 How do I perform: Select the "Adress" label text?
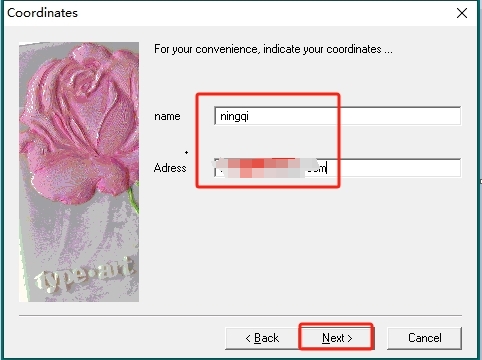pos(170,168)
